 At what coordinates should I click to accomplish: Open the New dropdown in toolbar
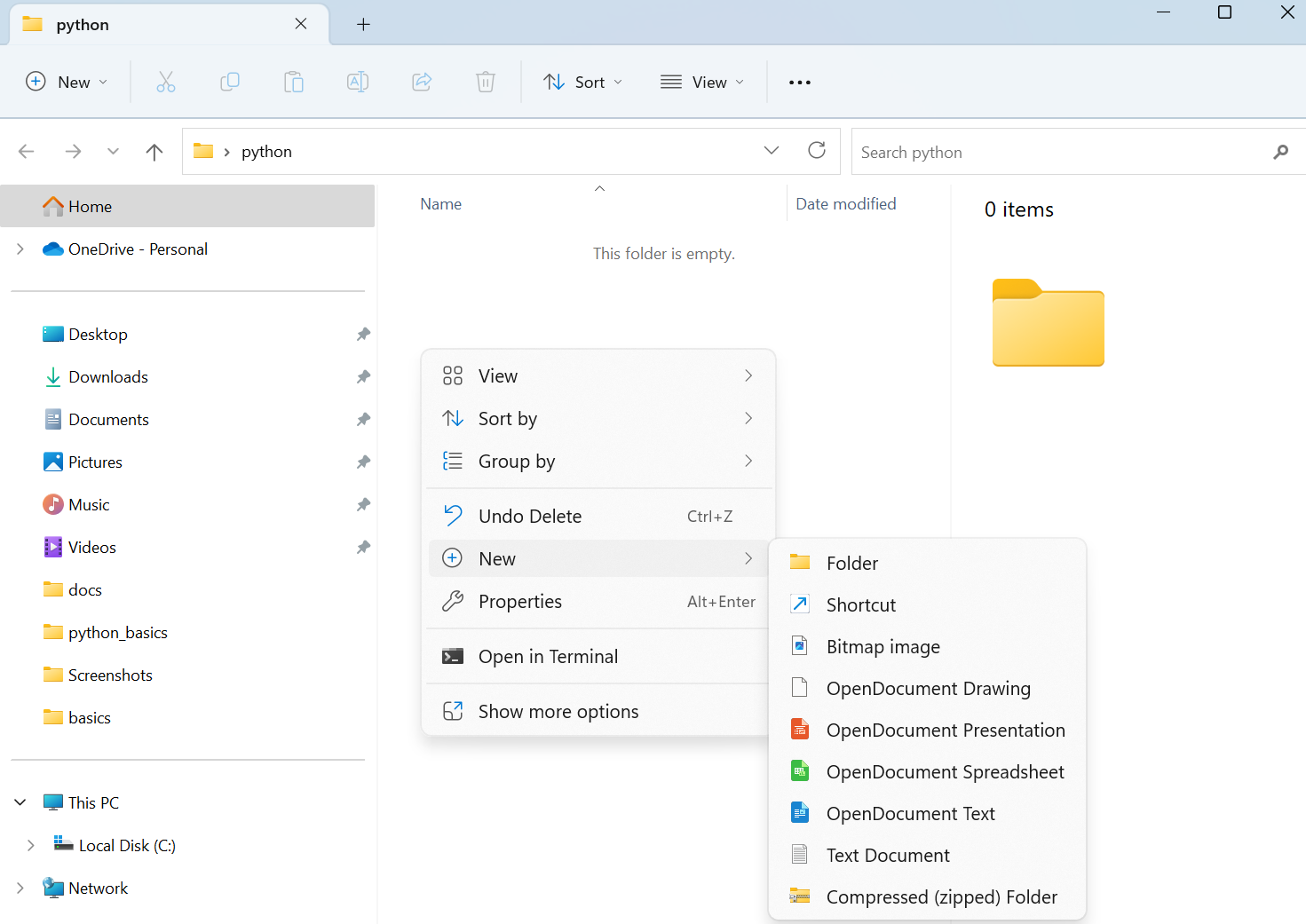click(x=67, y=83)
